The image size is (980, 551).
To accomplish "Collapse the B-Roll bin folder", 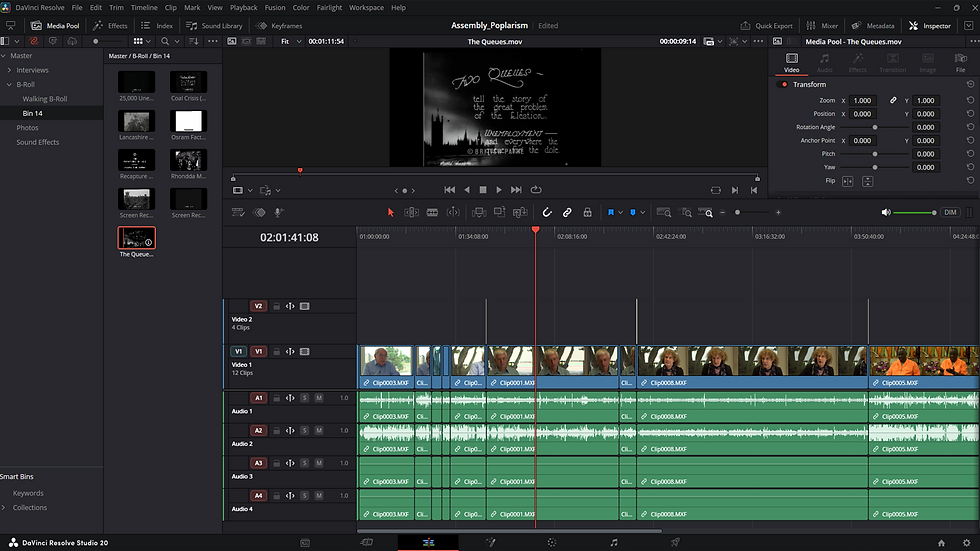I will pyautogui.click(x=10, y=85).
